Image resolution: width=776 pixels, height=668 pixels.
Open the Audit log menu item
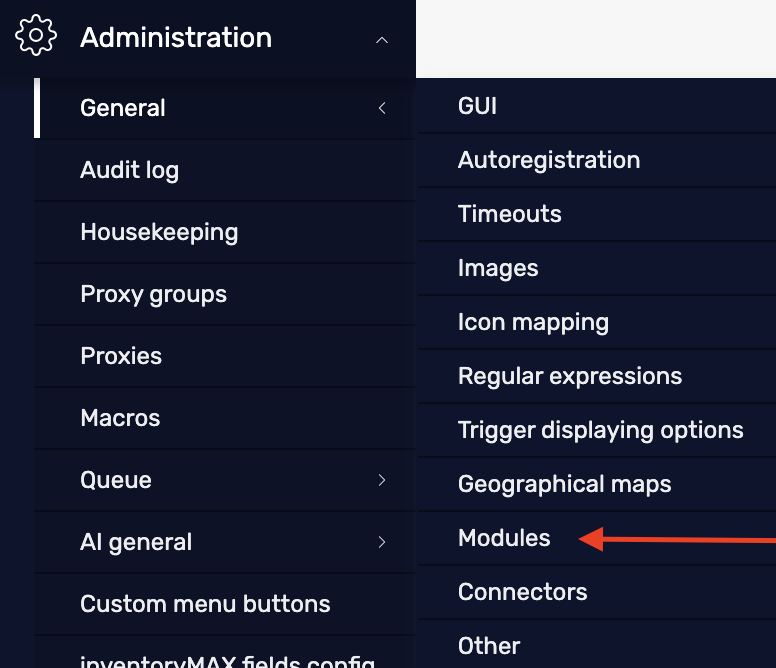tap(129, 170)
